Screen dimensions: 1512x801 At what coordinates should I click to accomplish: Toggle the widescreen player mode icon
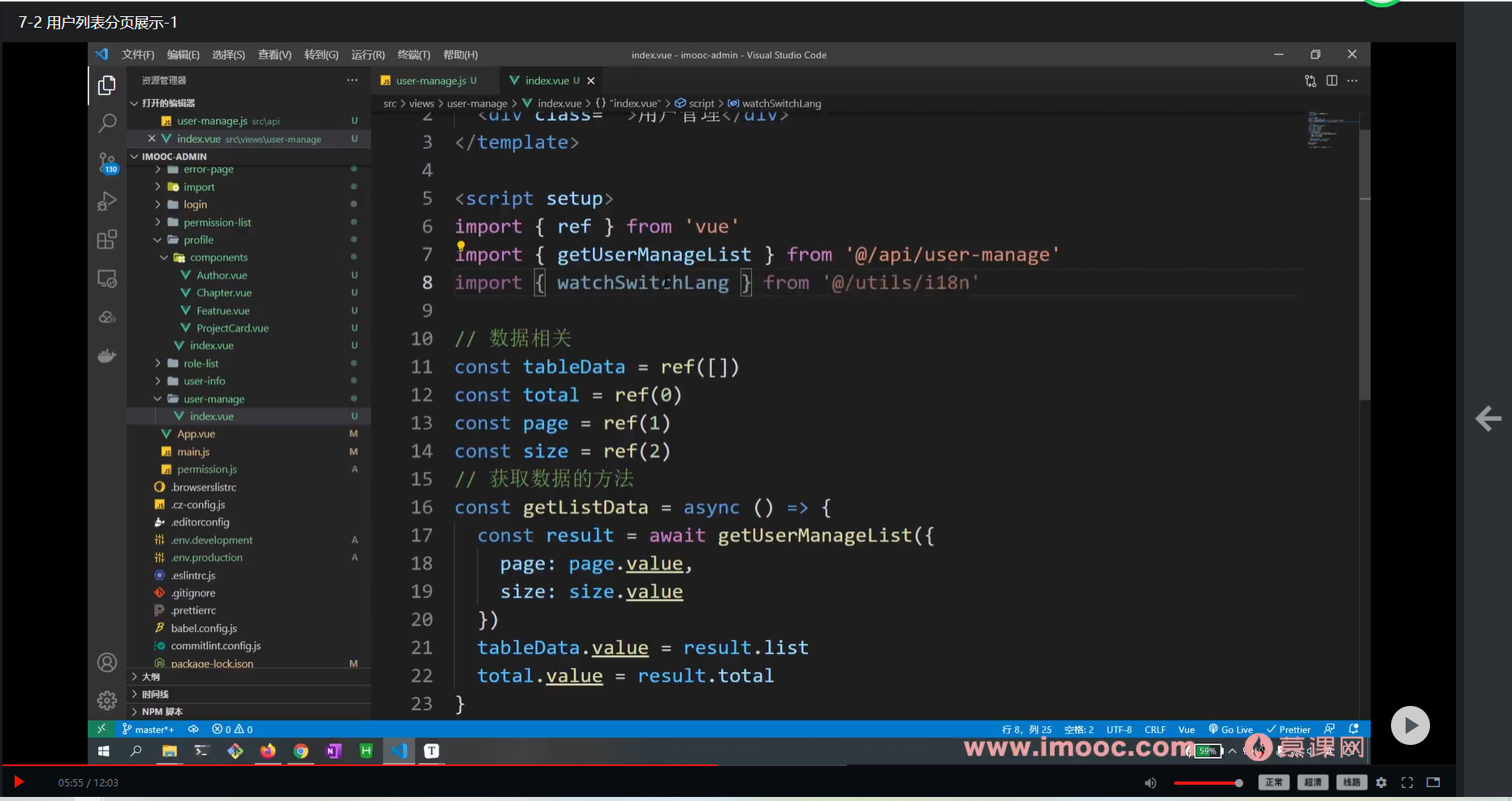pos(1433,782)
